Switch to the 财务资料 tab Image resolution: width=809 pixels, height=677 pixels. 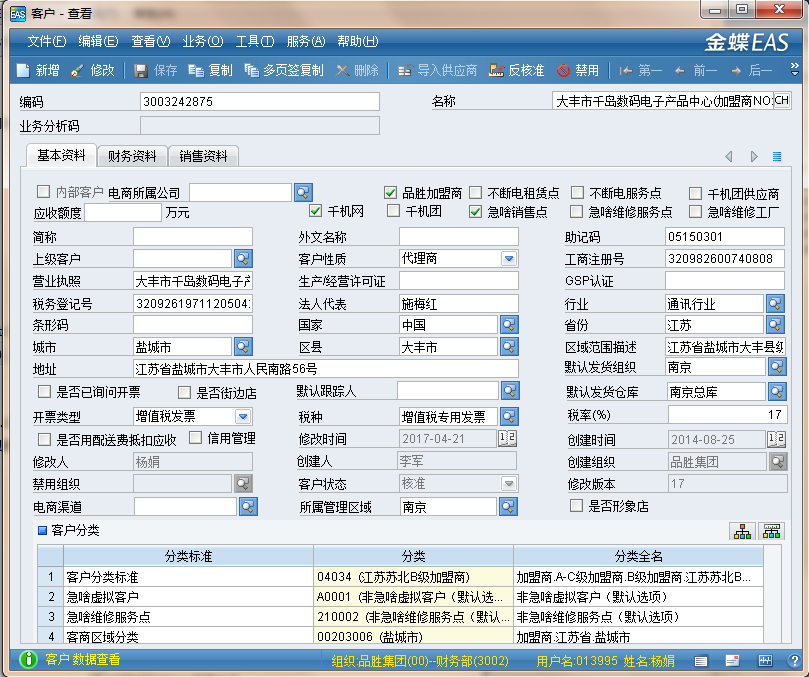(132, 156)
